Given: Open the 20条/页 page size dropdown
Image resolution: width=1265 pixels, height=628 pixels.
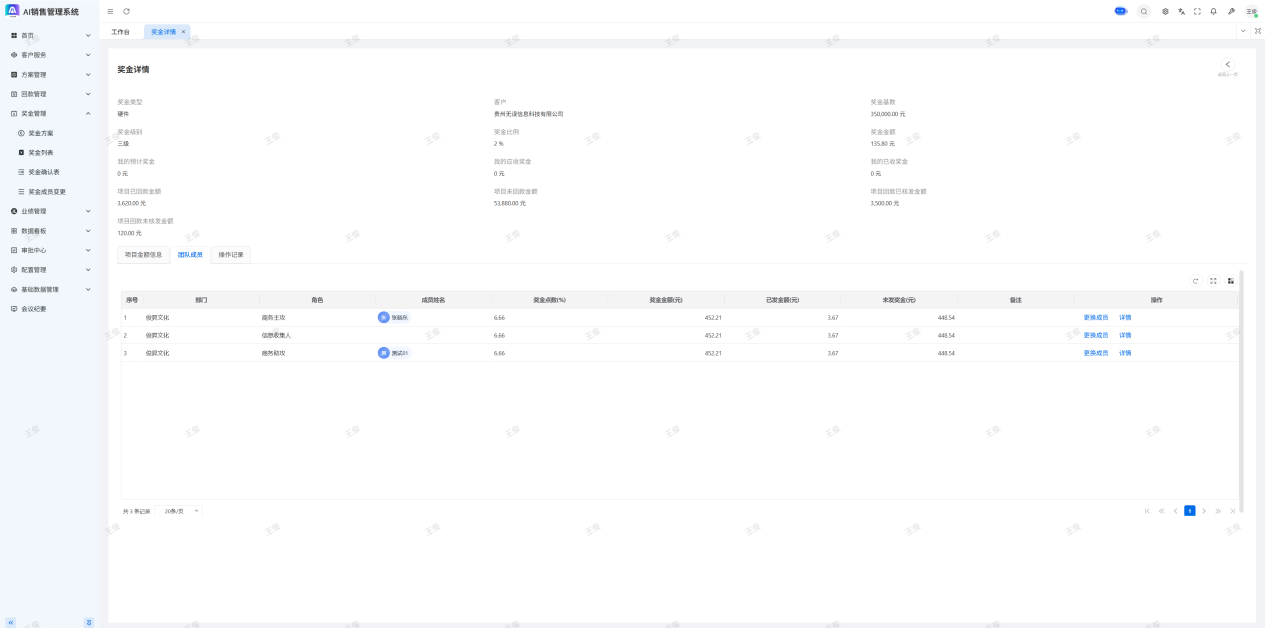Looking at the screenshot, I should click(182, 511).
